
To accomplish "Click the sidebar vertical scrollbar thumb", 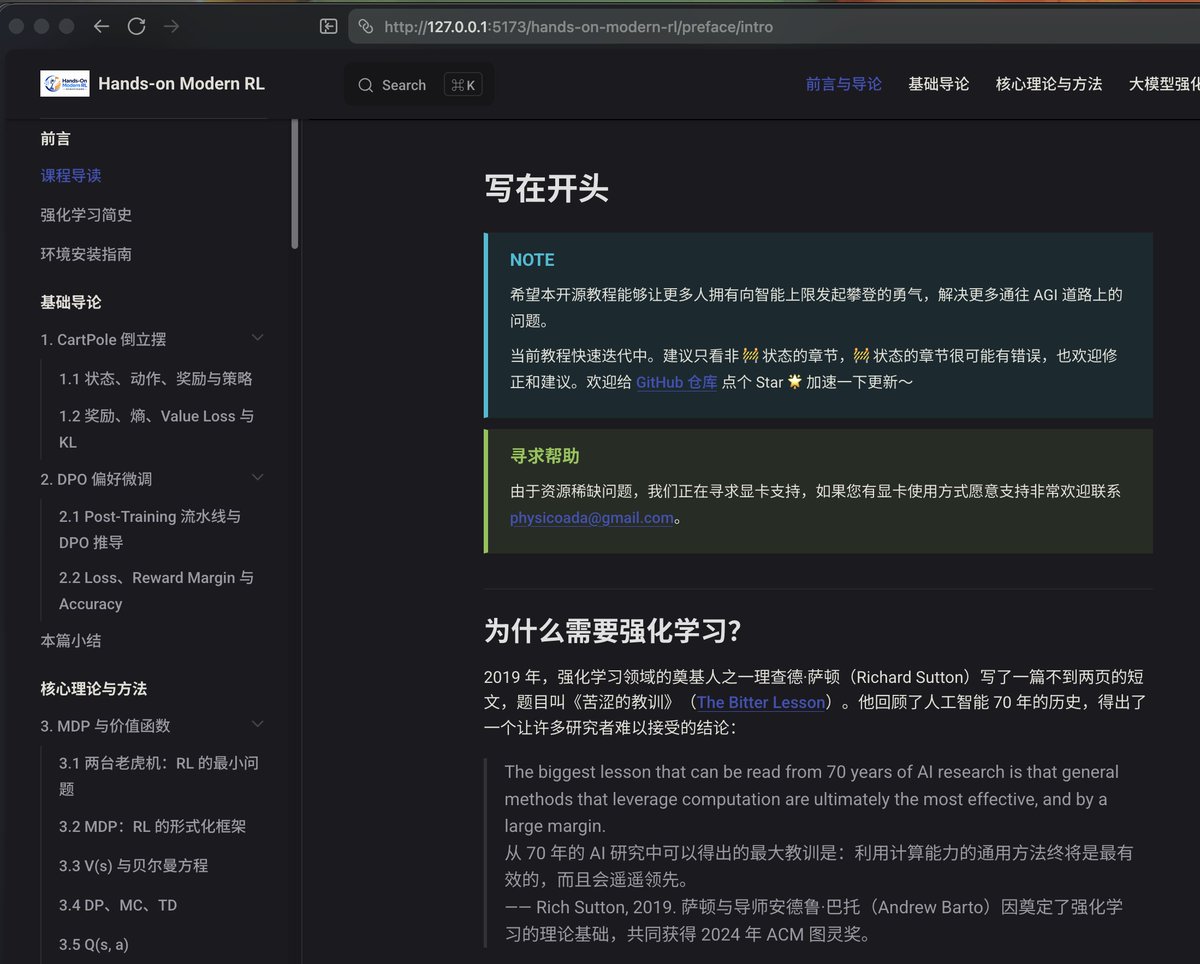I will coord(295,183).
